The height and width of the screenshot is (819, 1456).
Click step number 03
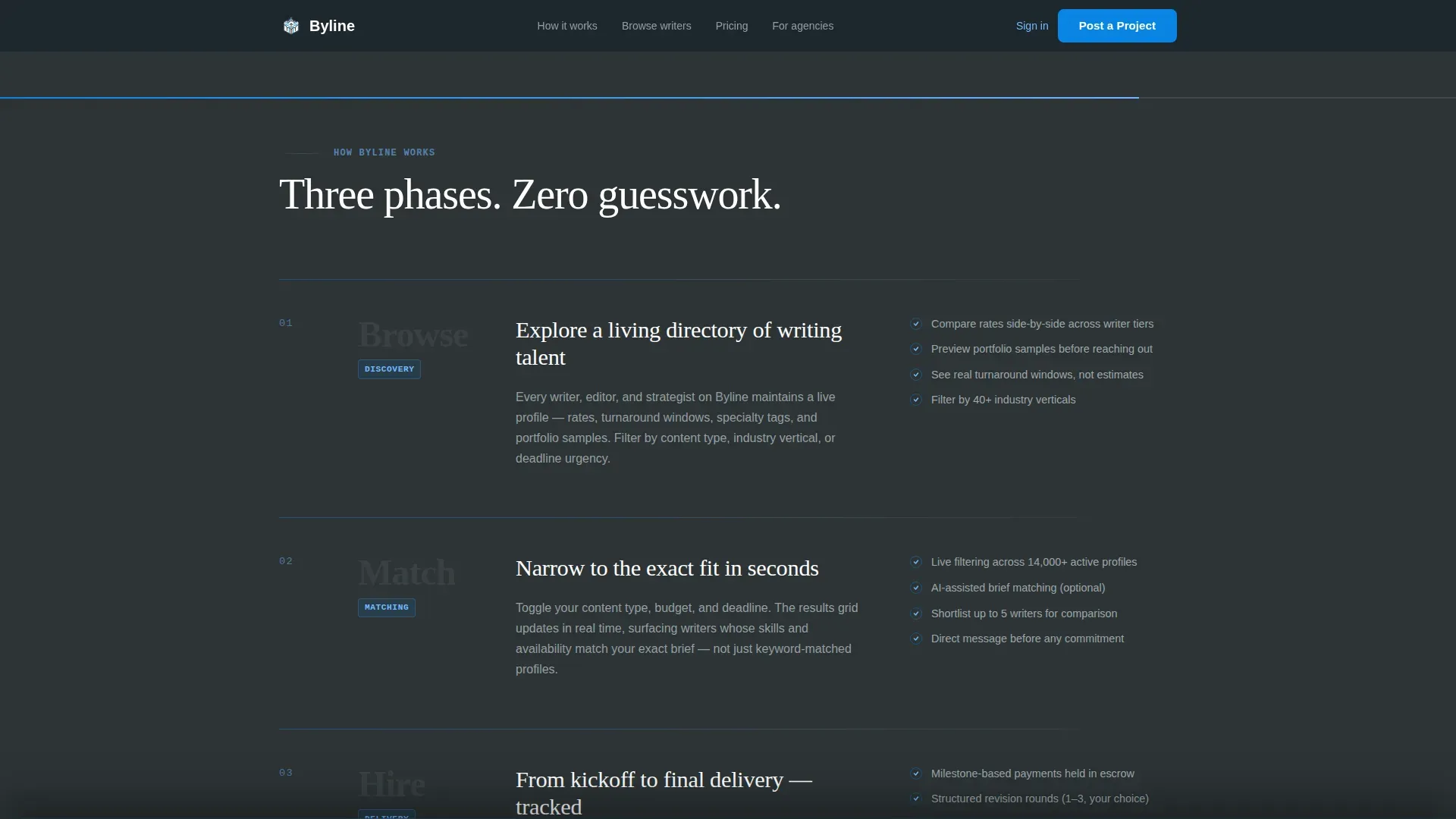click(286, 773)
